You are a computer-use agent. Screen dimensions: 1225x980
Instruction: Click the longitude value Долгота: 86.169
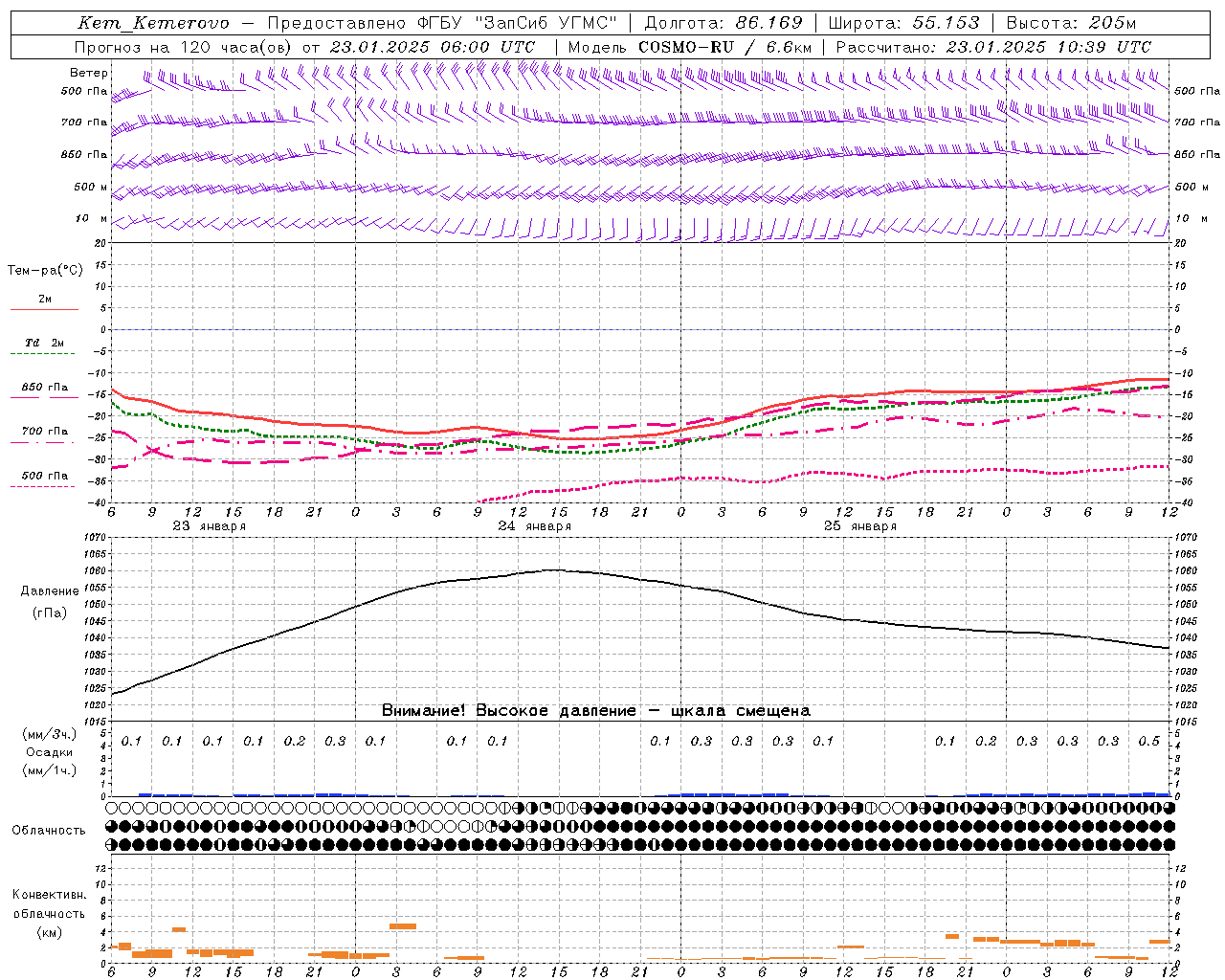tap(724, 23)
